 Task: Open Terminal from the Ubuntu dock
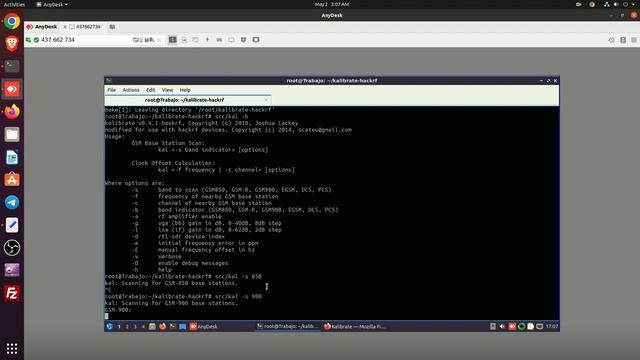click(x=12, y=66)
